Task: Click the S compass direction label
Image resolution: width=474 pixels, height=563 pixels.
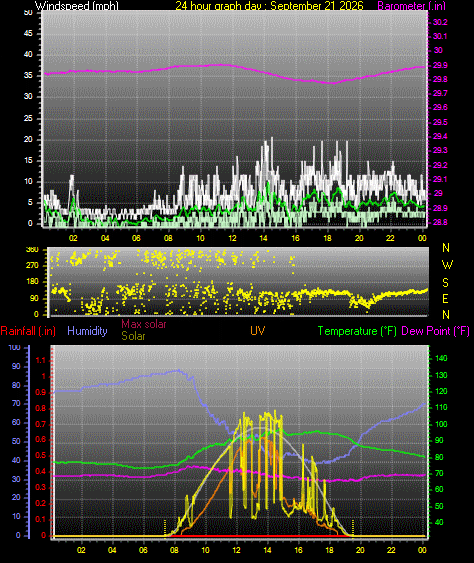Action: (446, 283)
